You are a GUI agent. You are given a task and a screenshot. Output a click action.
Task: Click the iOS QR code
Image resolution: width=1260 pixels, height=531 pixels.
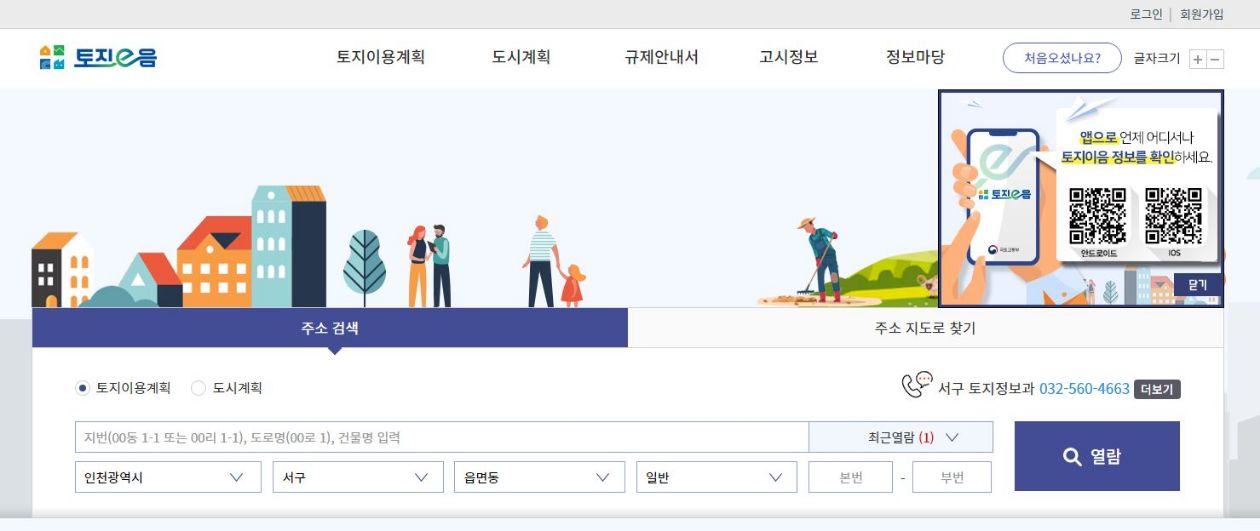(x=1173, y=215)
